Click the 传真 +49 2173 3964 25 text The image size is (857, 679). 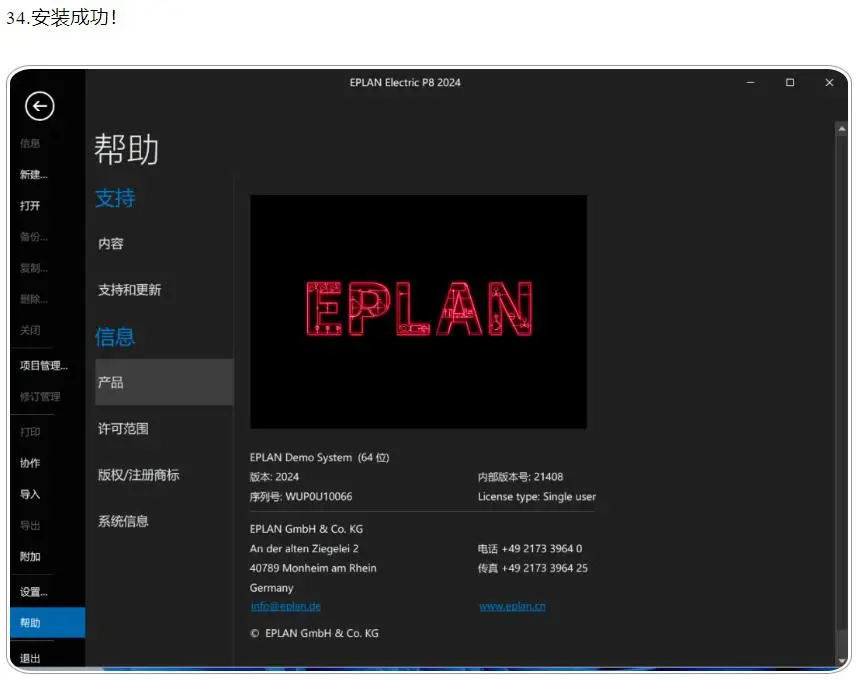(x=533, y=568)
